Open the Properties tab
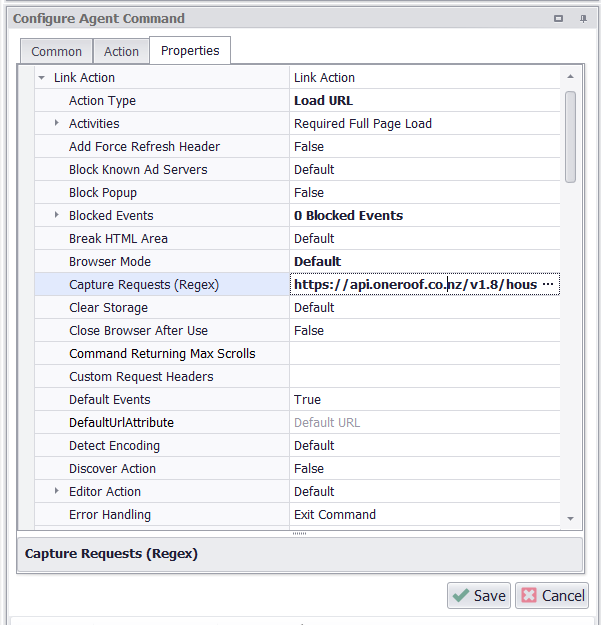 click(x=190, y=51)
